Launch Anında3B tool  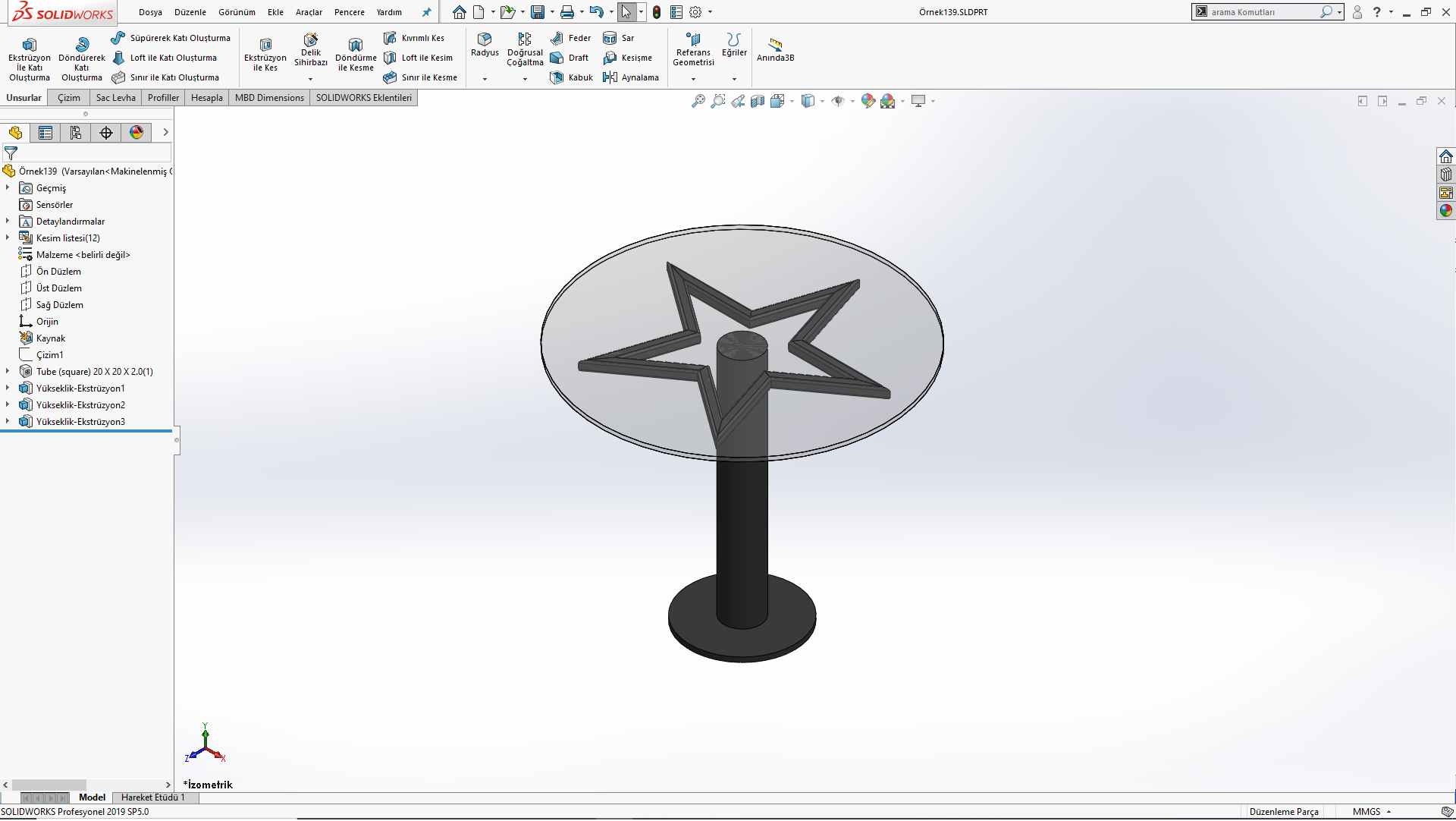[775, 49]
